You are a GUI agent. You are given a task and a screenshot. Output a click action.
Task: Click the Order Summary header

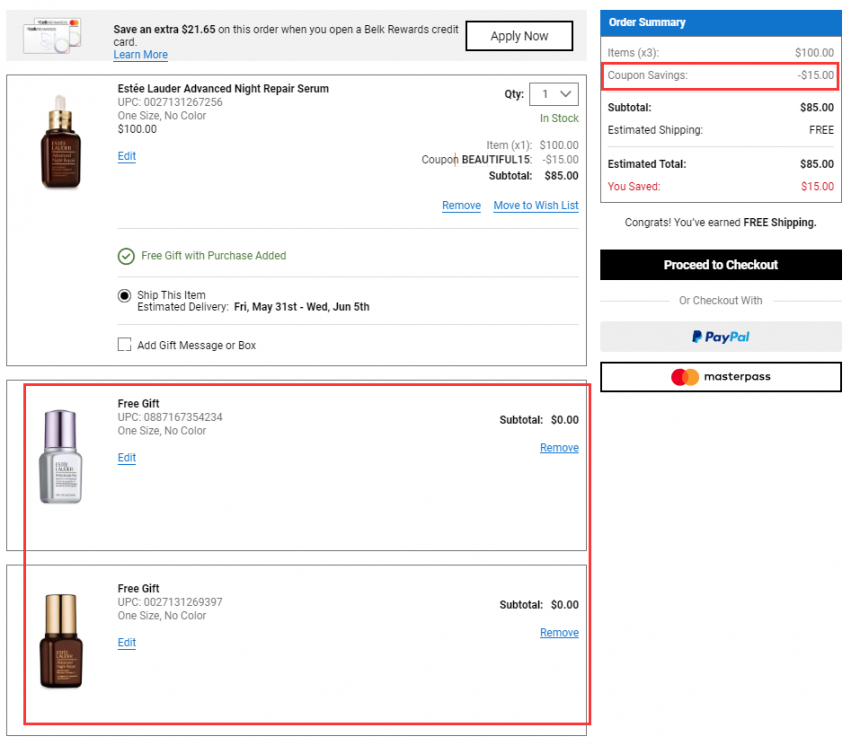(x=721, y=23)
